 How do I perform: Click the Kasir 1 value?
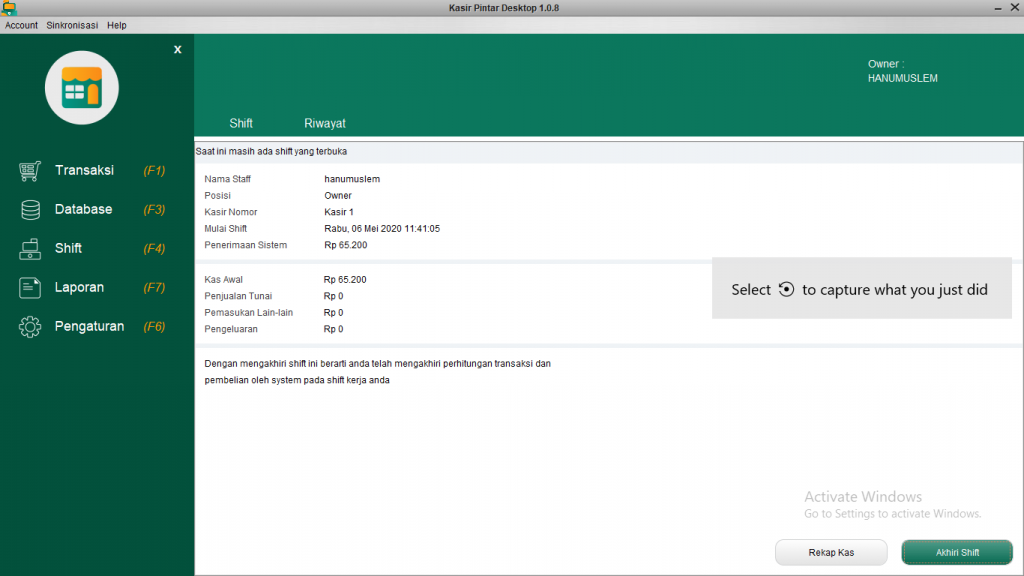[339, 212]
